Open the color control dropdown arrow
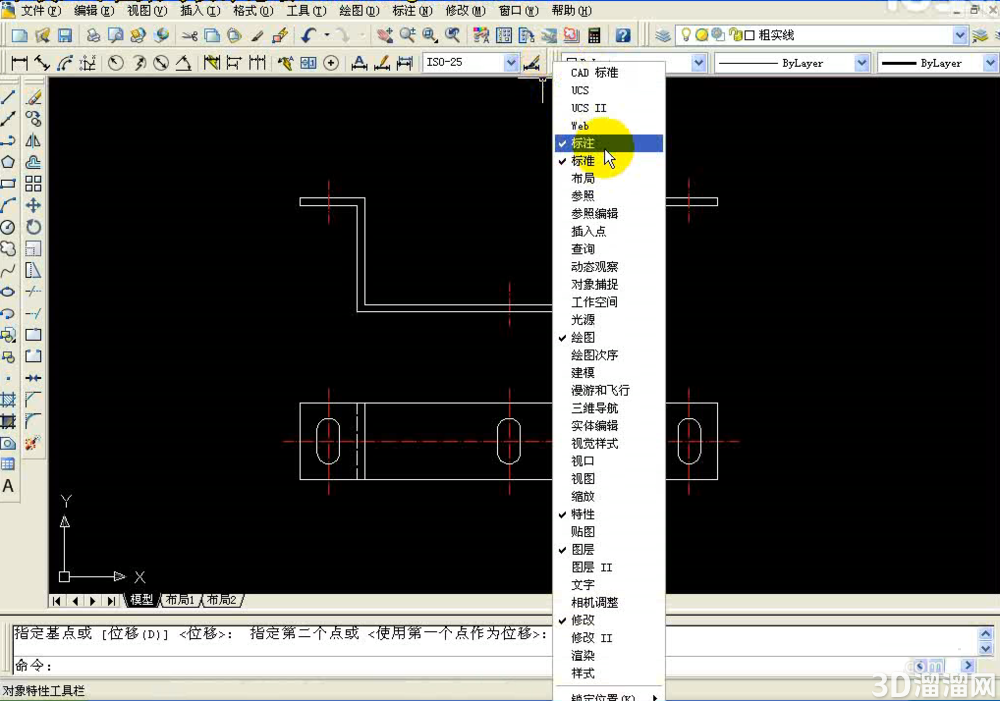1000x701 pixels. point(698,63)
